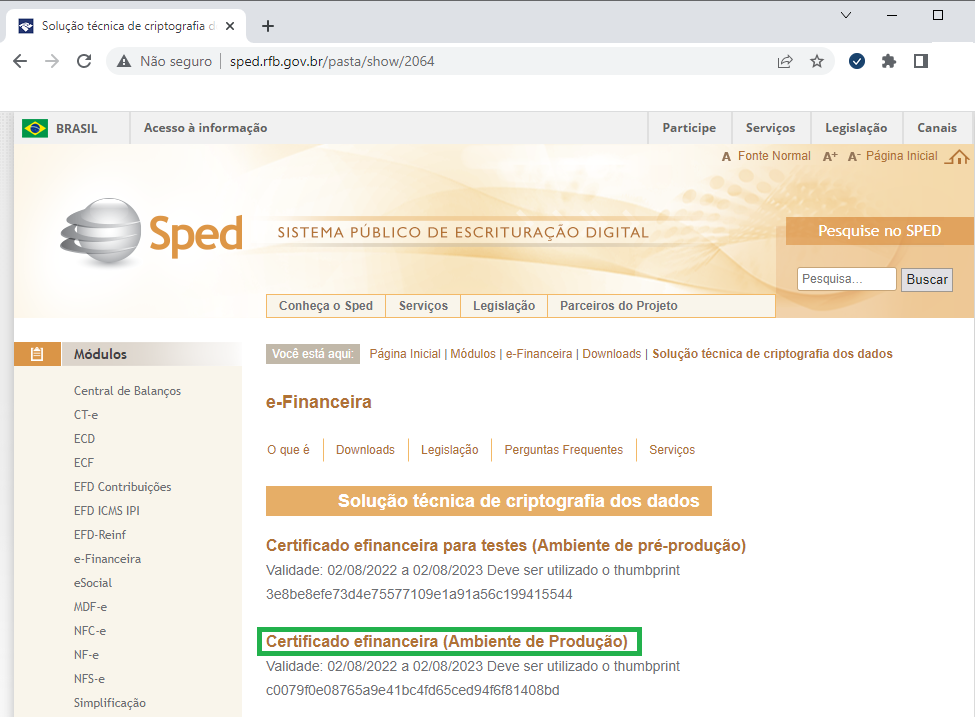Click the browser forward arrow
The height and width of the screenshot is (717, 975).
[52, 61]
